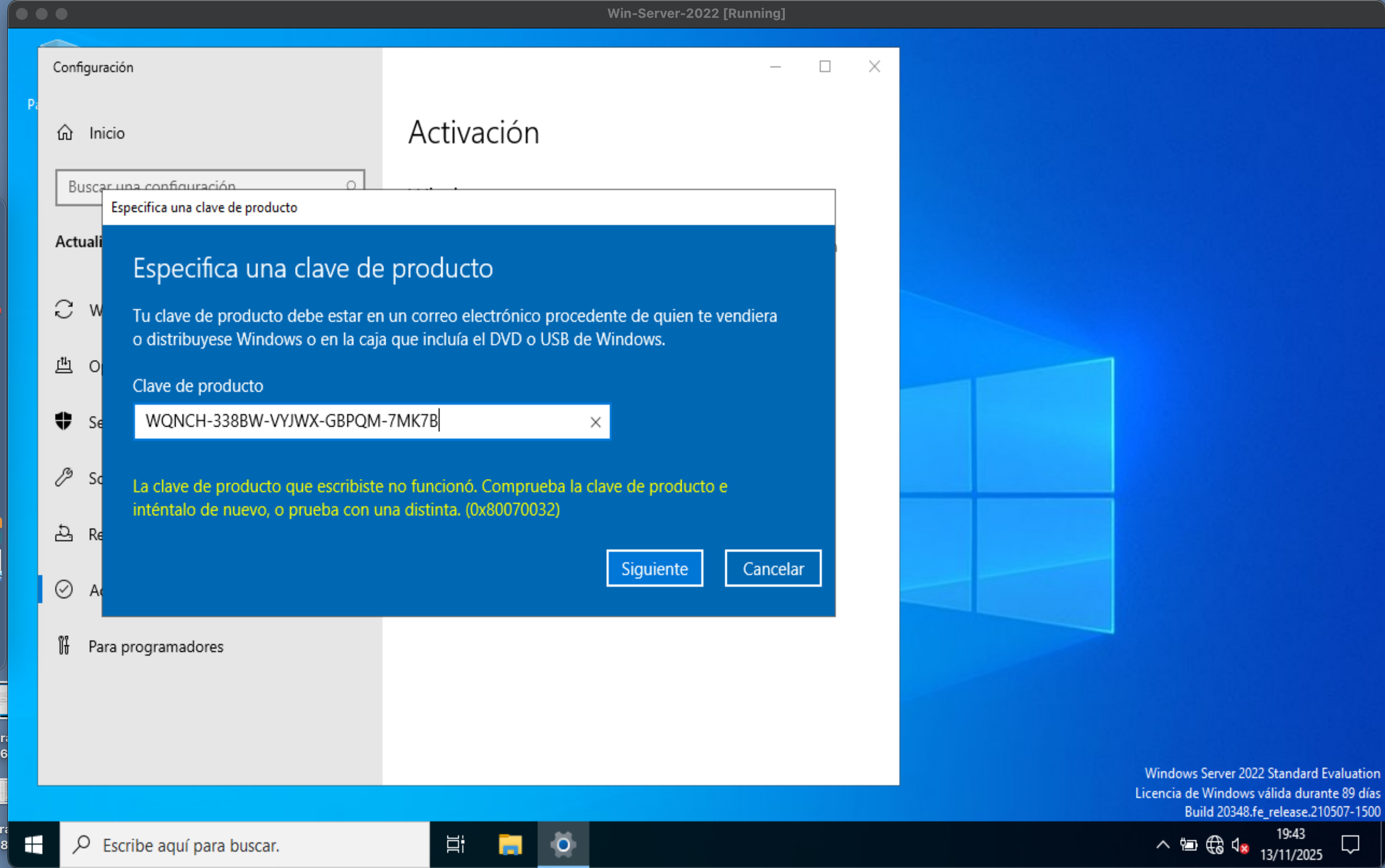Click the Cancelar button
The height and width of the screenshot is (868, 1385).
click(772, 568)
